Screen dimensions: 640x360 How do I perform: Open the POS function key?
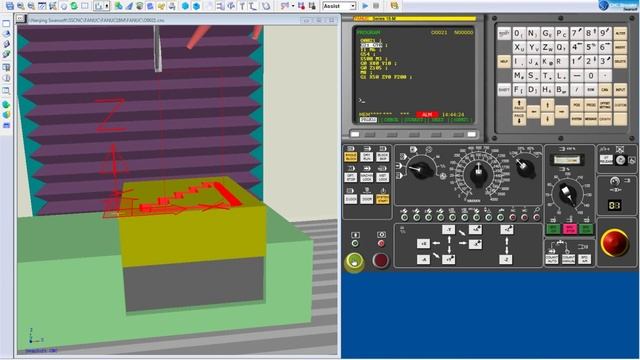(x=576, y=105)
